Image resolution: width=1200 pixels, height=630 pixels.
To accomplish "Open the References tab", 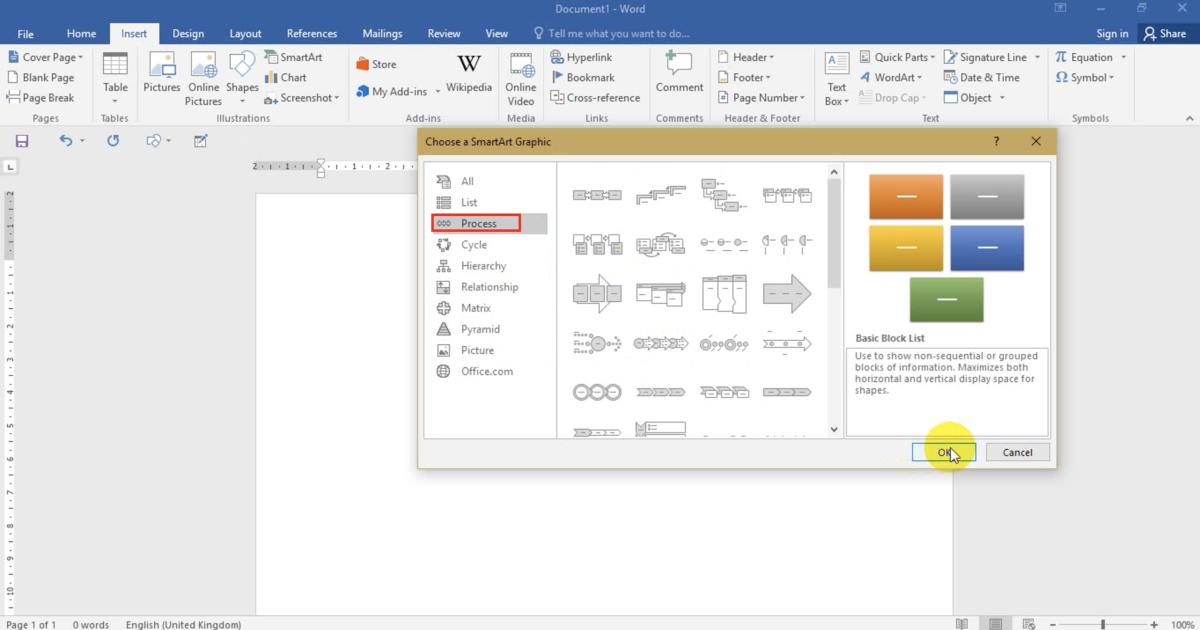I will click(x=312, y=34).
